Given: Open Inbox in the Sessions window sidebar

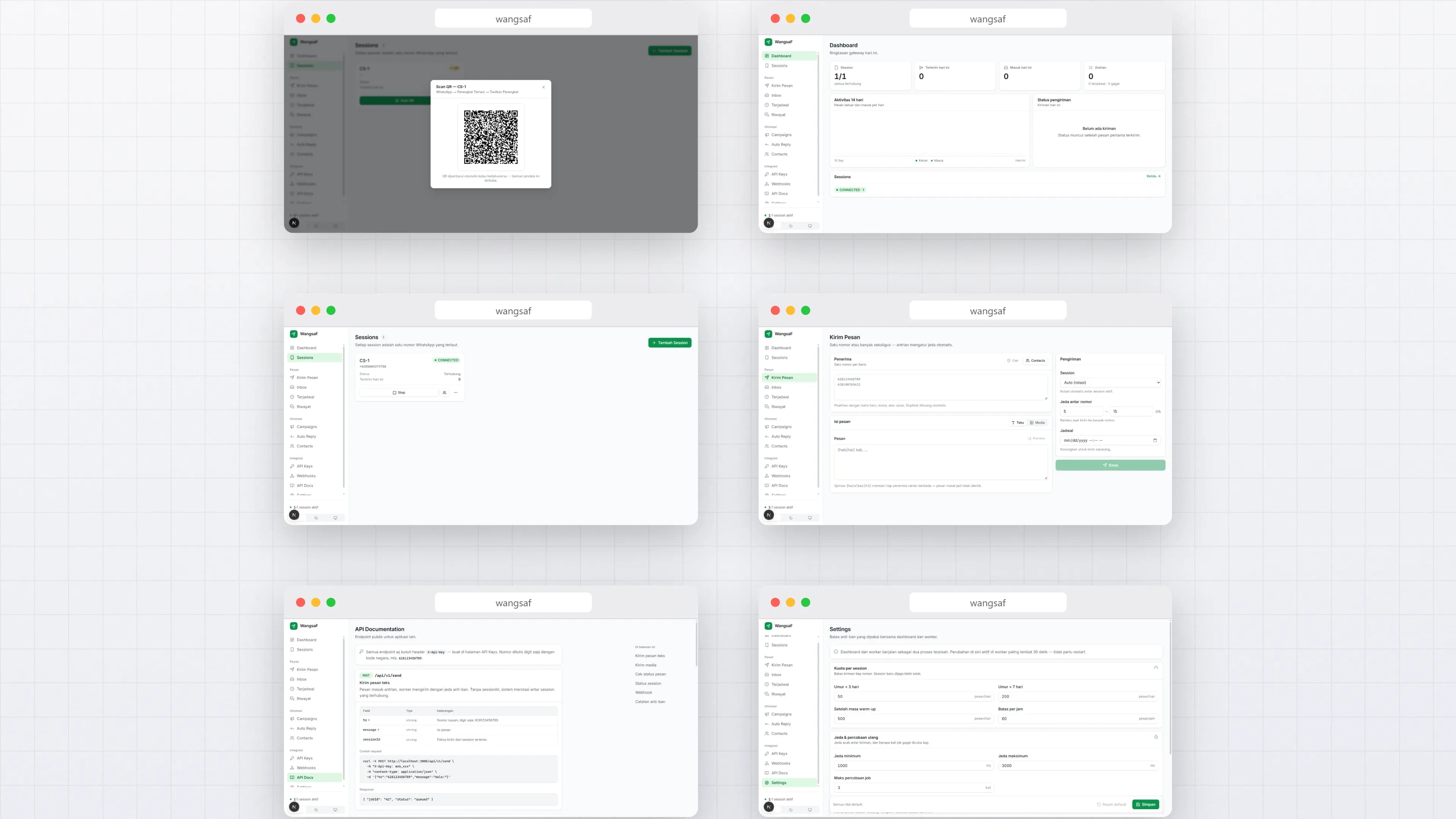Looking at the screenshot, I should [315, 387].
